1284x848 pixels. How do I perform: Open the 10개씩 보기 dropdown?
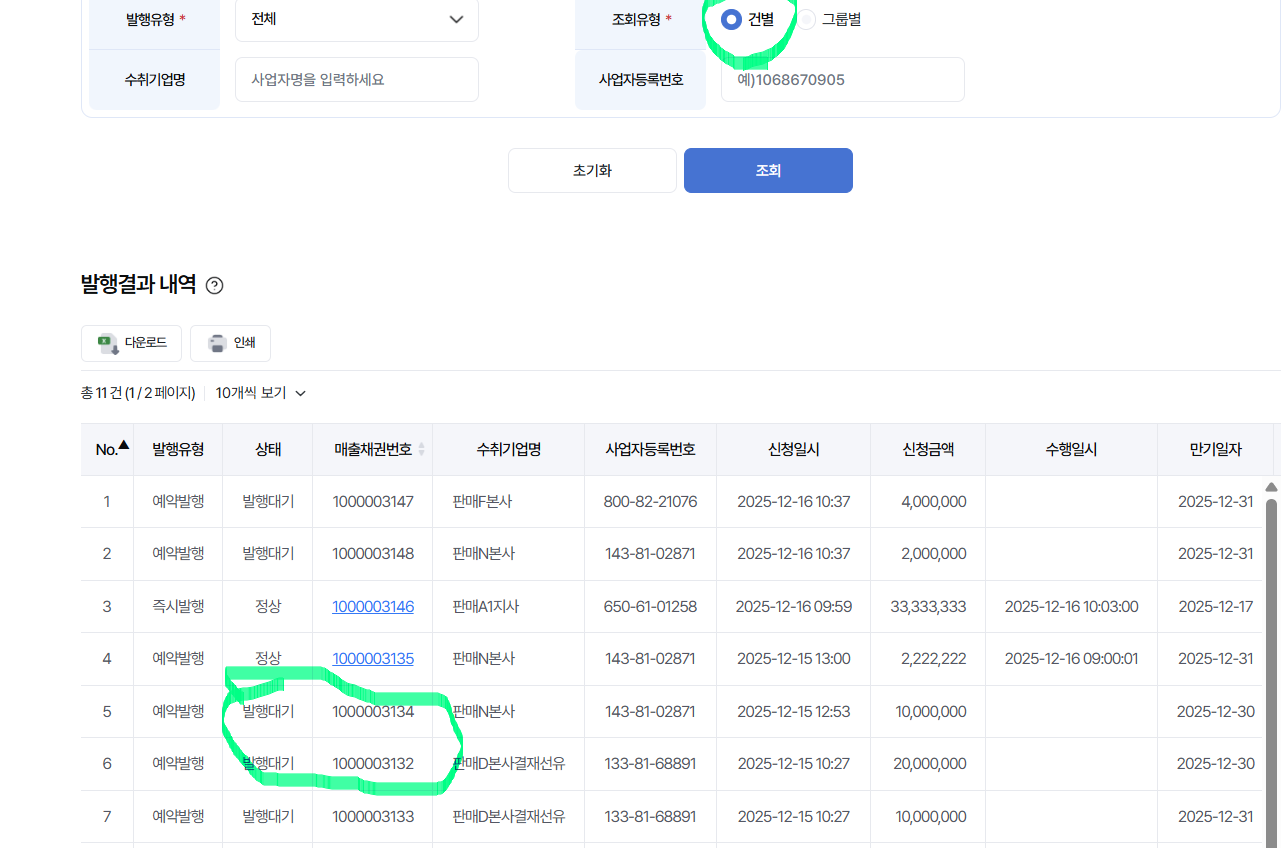261,393
